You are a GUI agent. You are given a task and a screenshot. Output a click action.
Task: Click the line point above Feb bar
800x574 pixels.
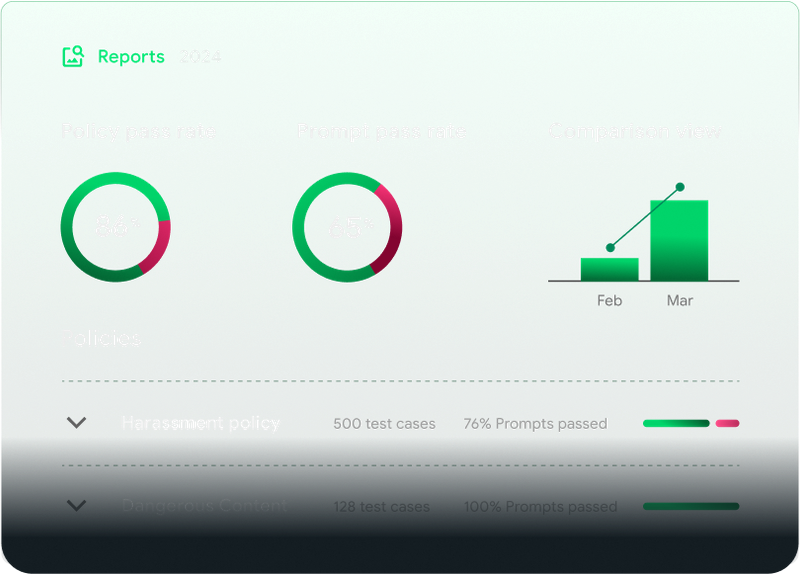(610, 248)
